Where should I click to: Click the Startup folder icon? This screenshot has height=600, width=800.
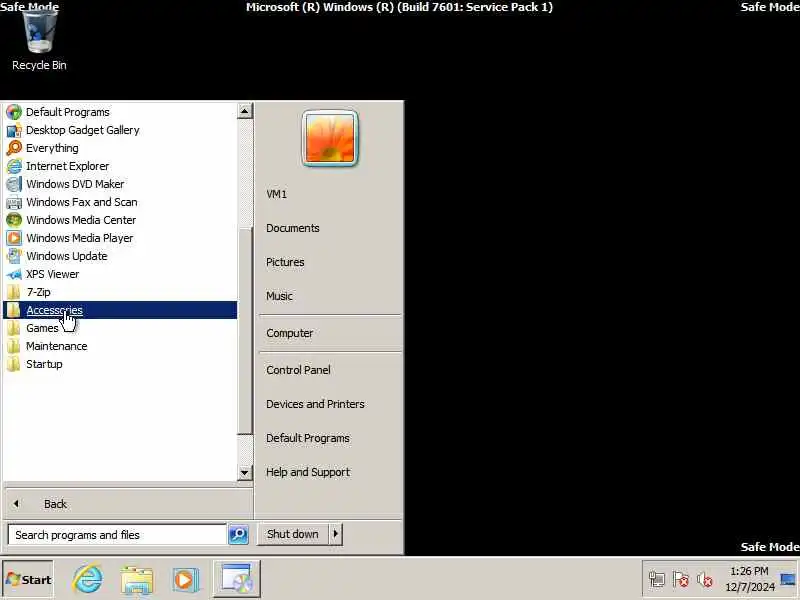coord(14,364)
